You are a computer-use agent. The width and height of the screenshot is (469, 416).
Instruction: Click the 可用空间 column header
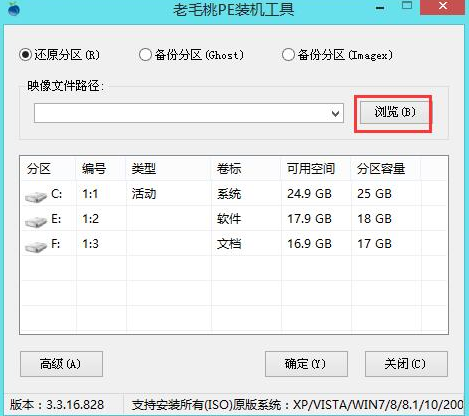[316, 169]
